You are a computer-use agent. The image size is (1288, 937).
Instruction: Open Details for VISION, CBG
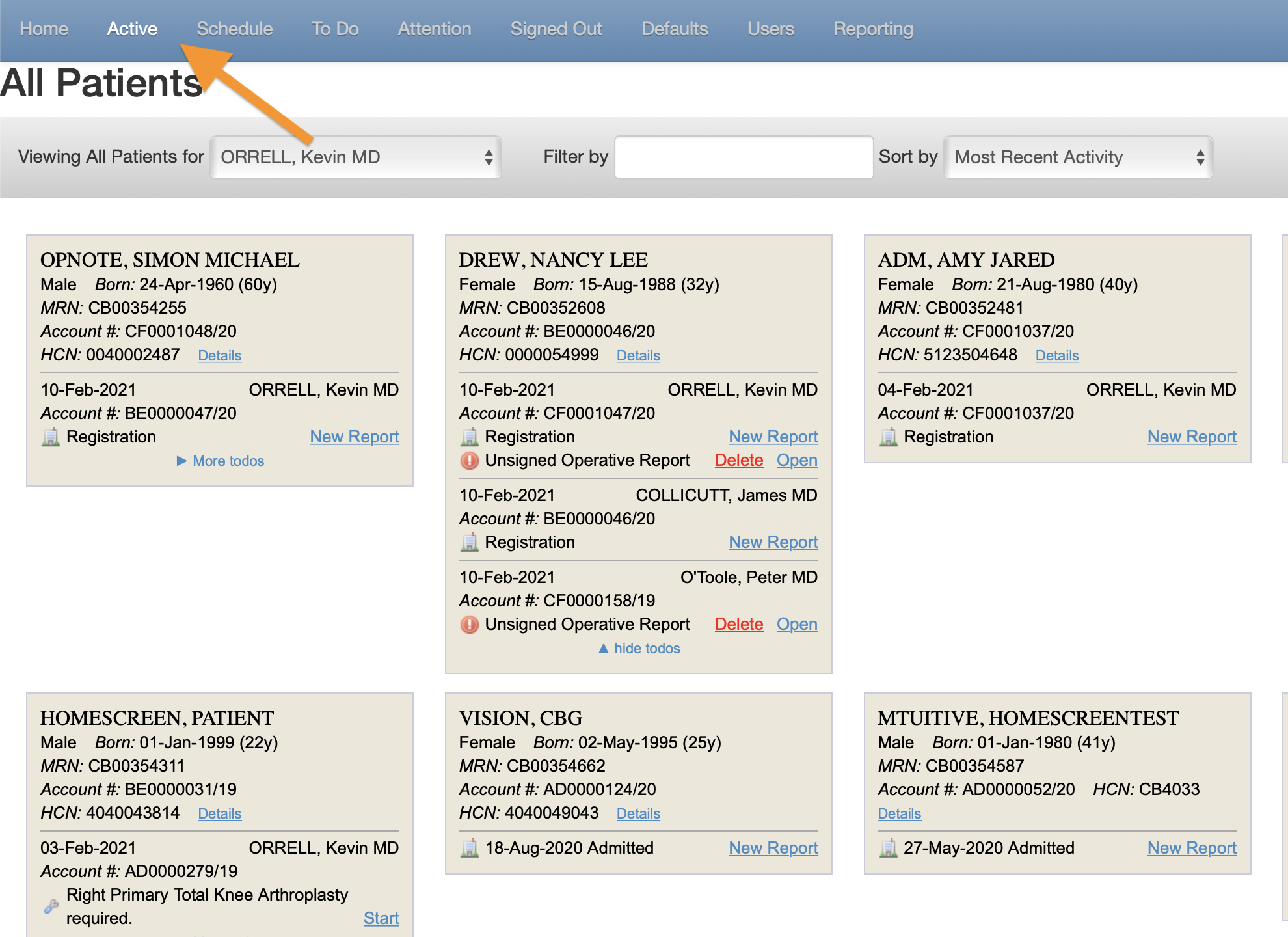pyautogui.click(x=638, y=813)
